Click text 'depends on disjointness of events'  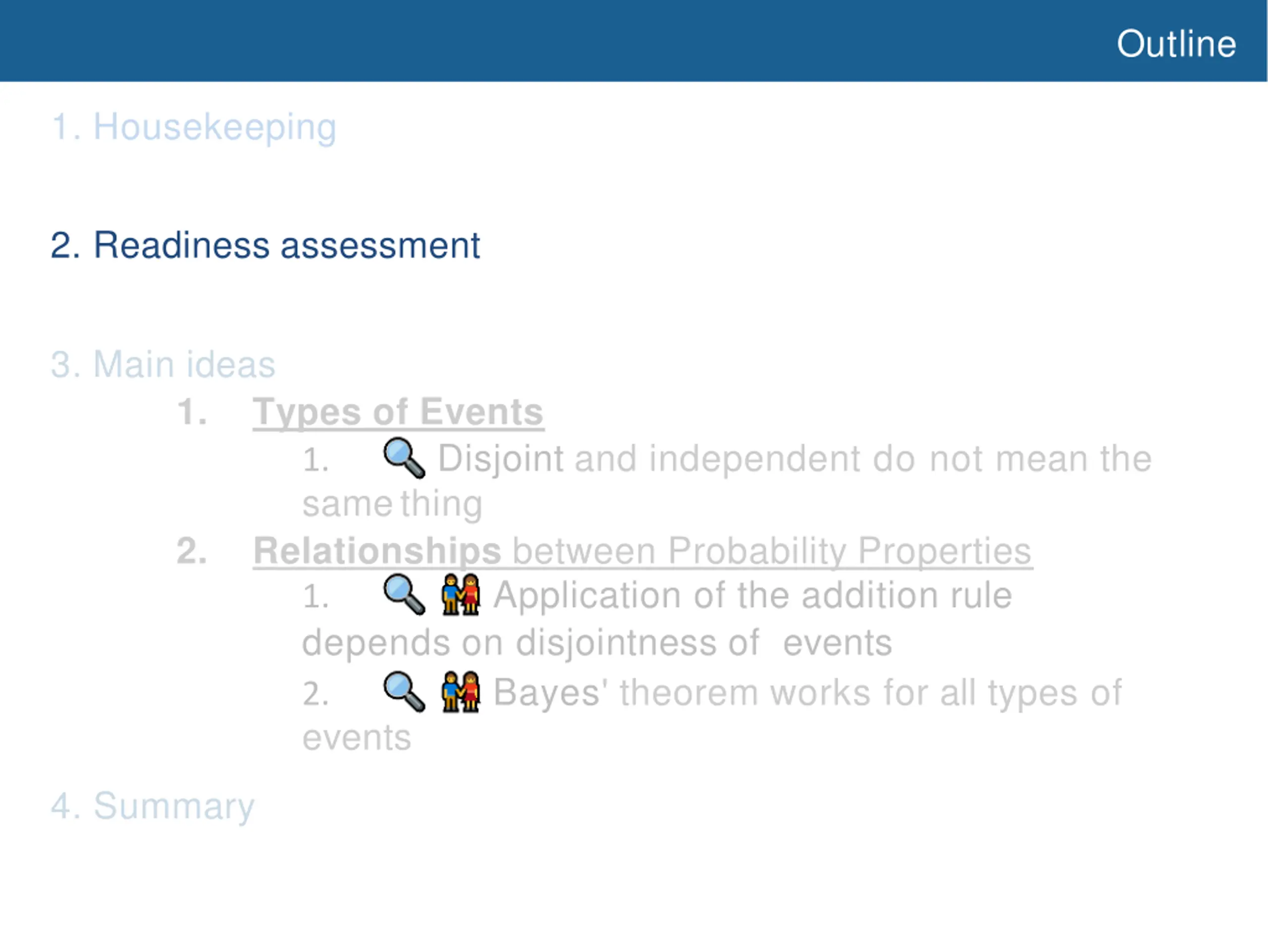(x=597, y=643)
